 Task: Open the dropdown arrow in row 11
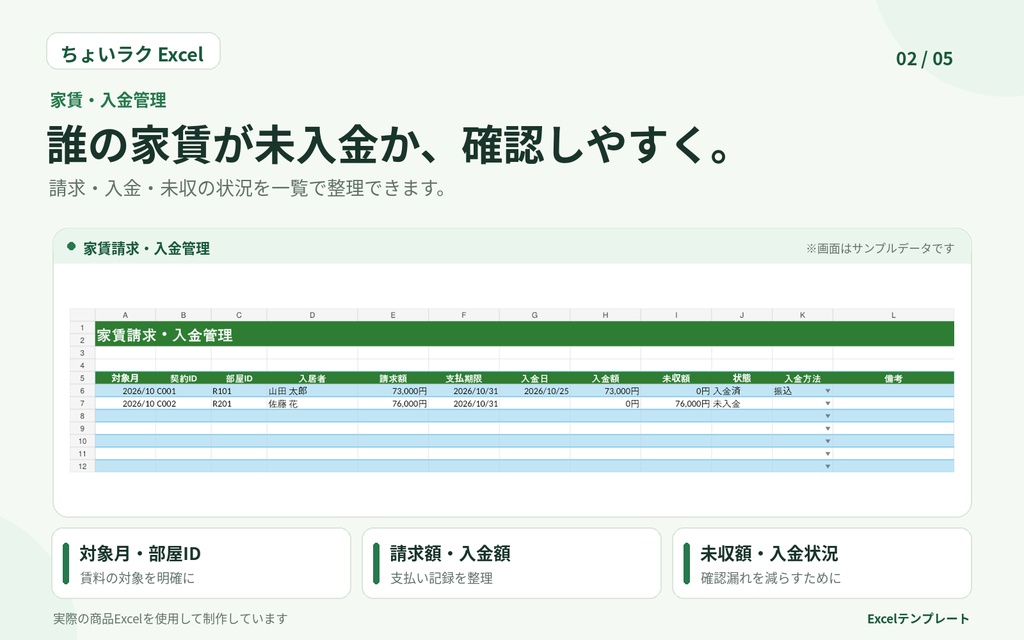pyautogui.click(x=827, y=454)
